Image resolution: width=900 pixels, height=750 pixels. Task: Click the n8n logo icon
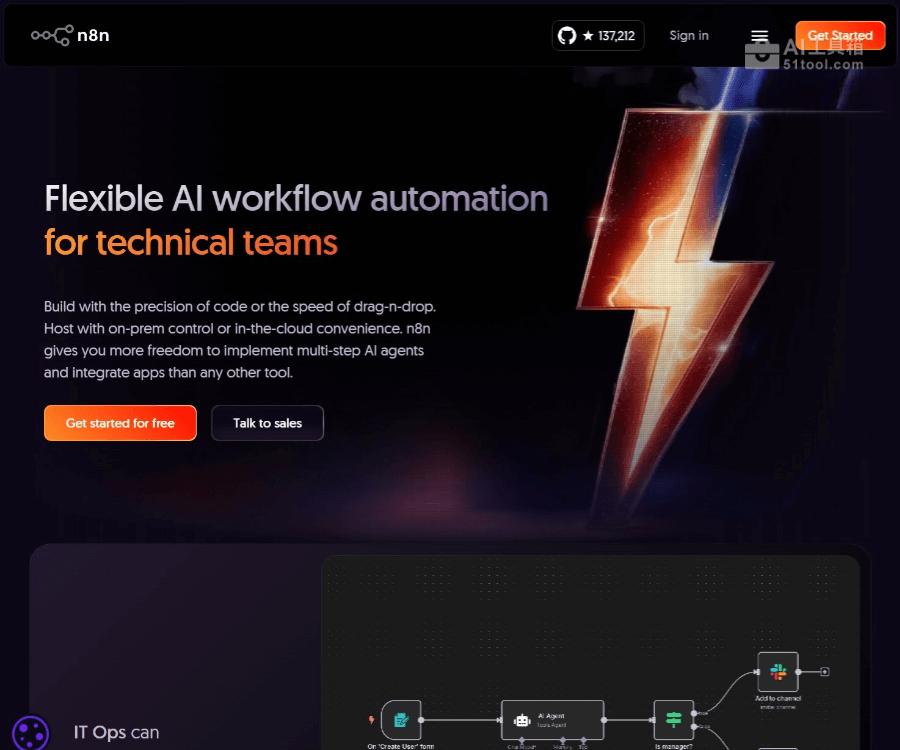[51, 36]
